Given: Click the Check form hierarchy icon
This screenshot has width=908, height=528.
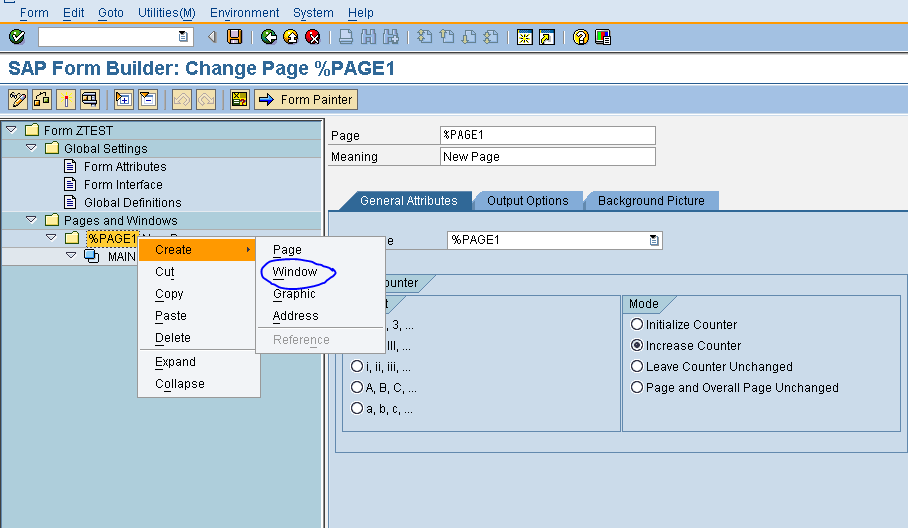Looking at the screenshot, I should click(x=42, y=100).
